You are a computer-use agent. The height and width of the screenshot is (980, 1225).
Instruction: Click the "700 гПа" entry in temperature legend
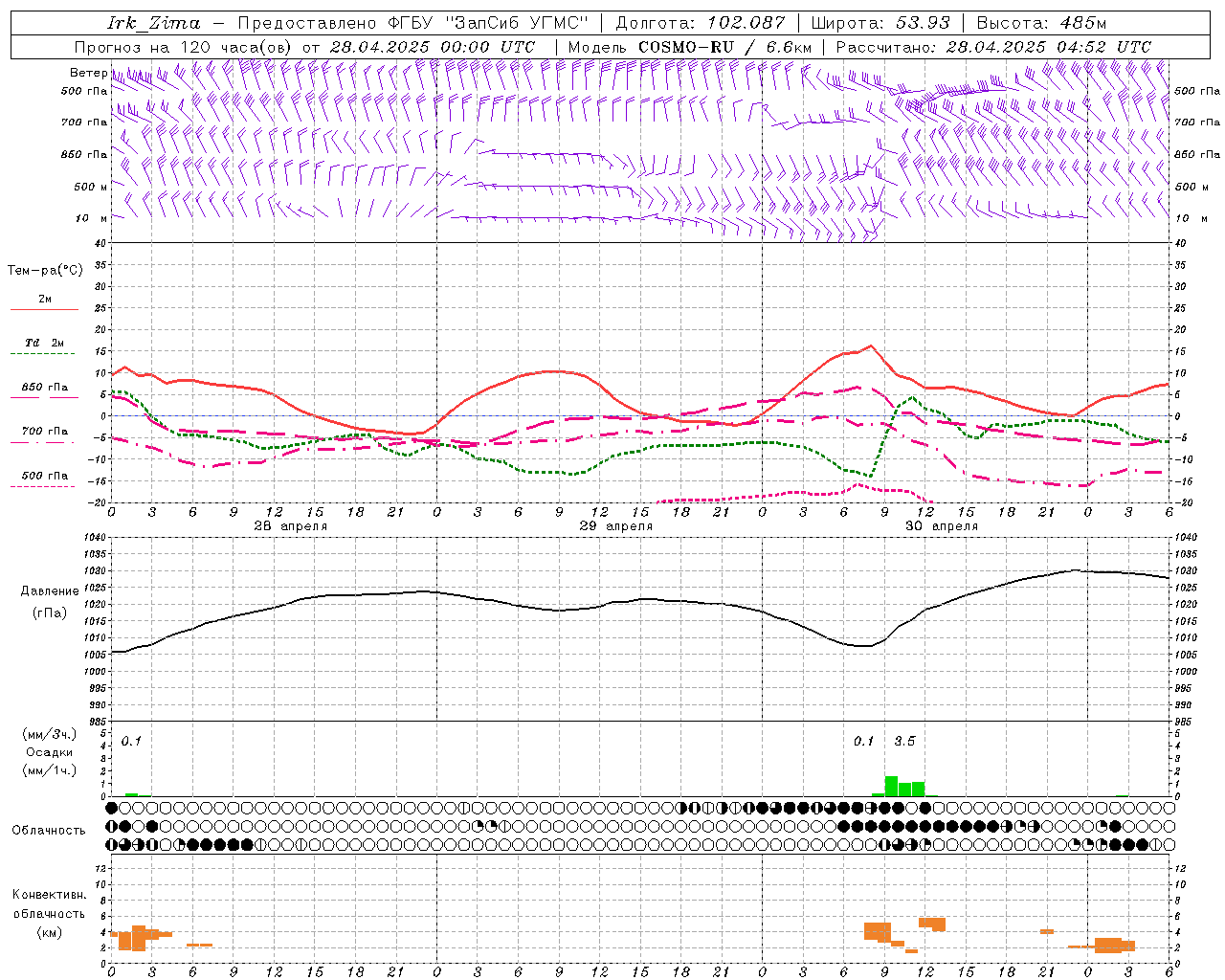click(x=45, y=432)
